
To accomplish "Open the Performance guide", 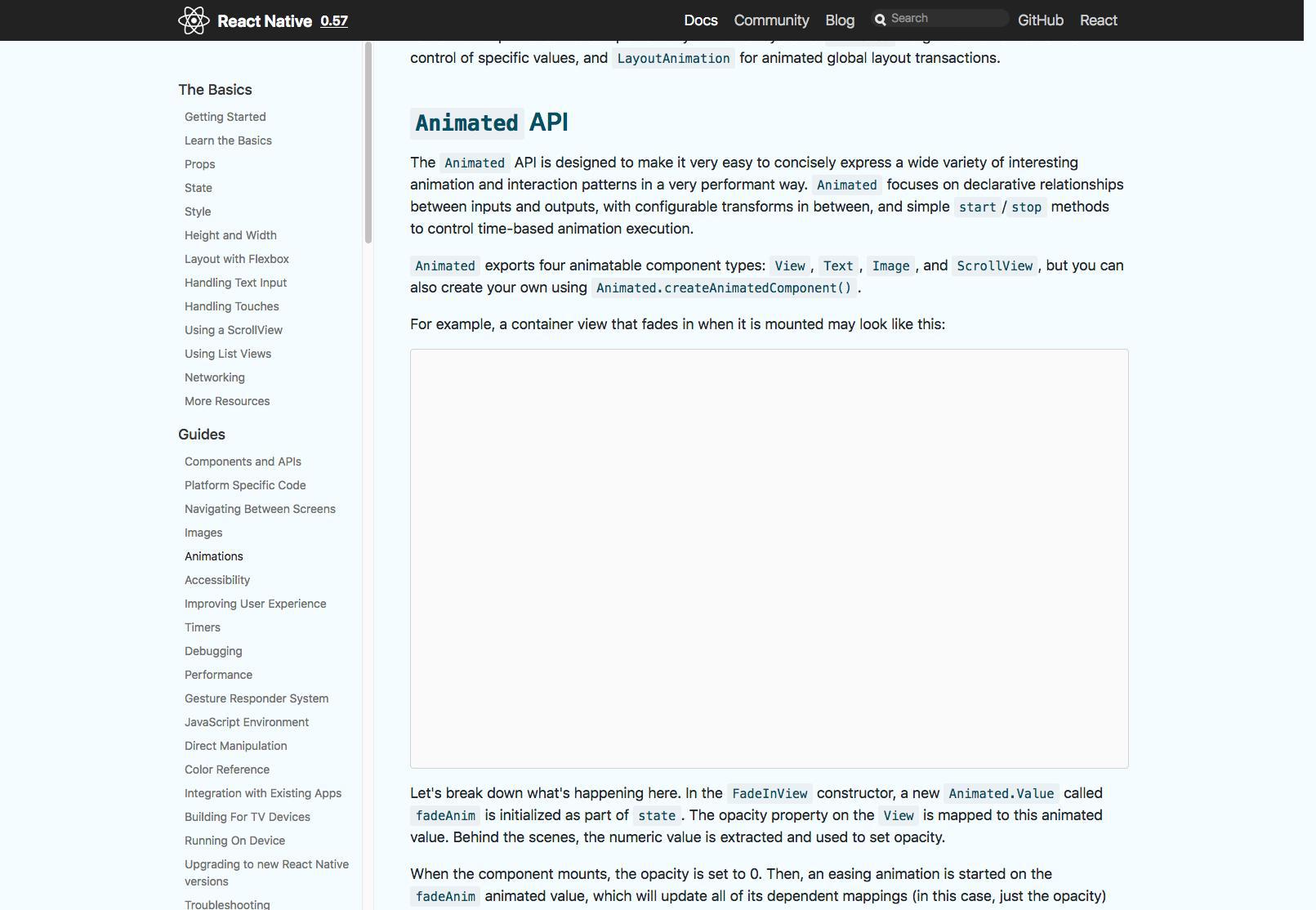I will (x=218, y=675).
